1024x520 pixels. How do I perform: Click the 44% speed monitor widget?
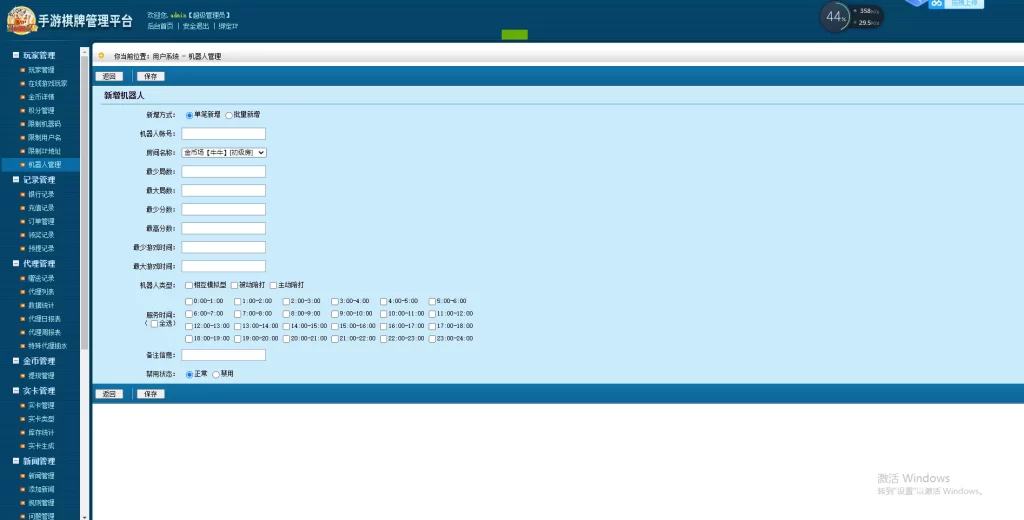pos(836,17)
